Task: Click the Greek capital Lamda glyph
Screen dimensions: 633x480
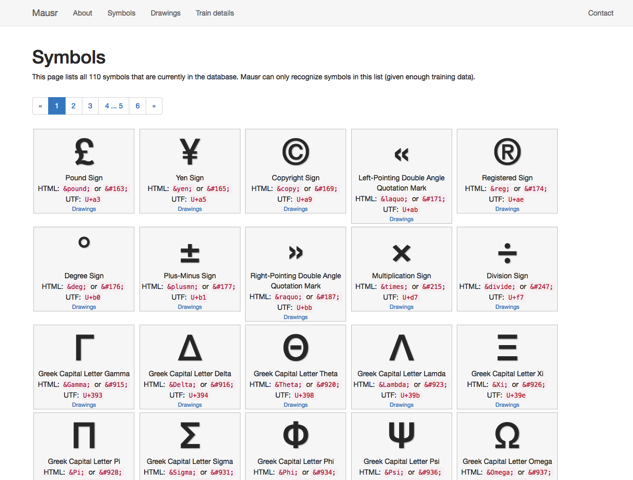Action: tap(401, 348)
